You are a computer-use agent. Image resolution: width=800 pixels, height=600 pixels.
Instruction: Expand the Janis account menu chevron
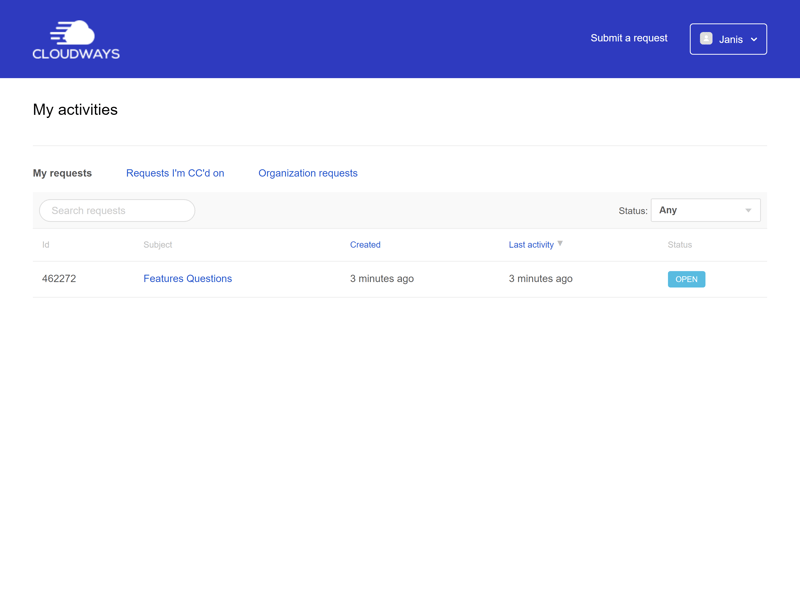click(754, 40)
